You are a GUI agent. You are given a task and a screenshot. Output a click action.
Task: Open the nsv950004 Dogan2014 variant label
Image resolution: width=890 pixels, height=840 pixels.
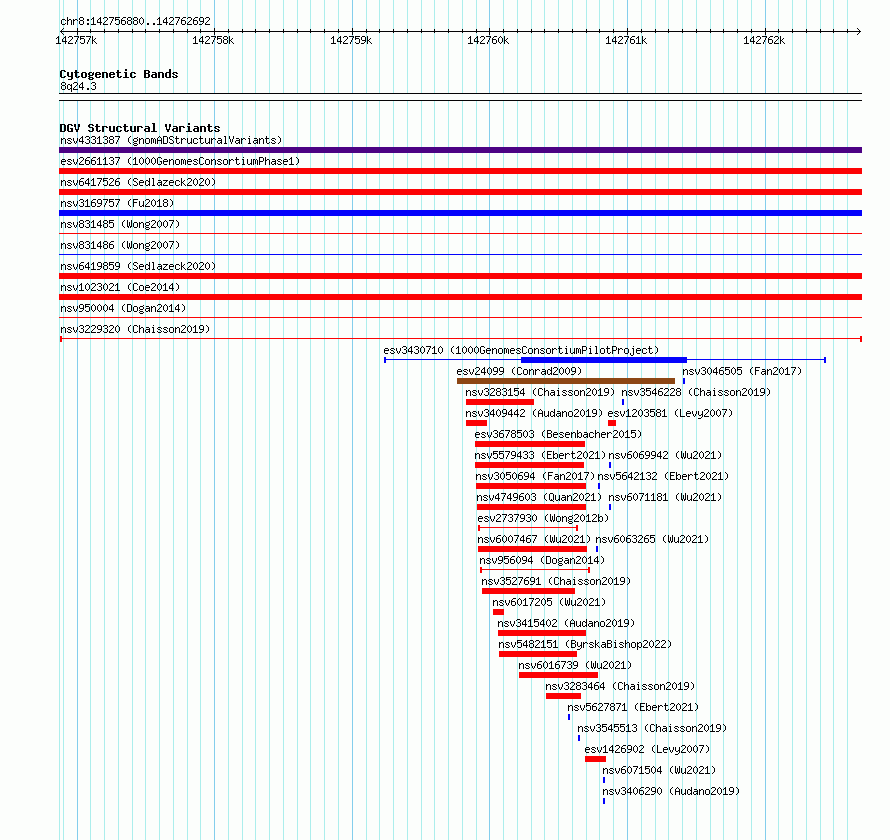[123, 308]
